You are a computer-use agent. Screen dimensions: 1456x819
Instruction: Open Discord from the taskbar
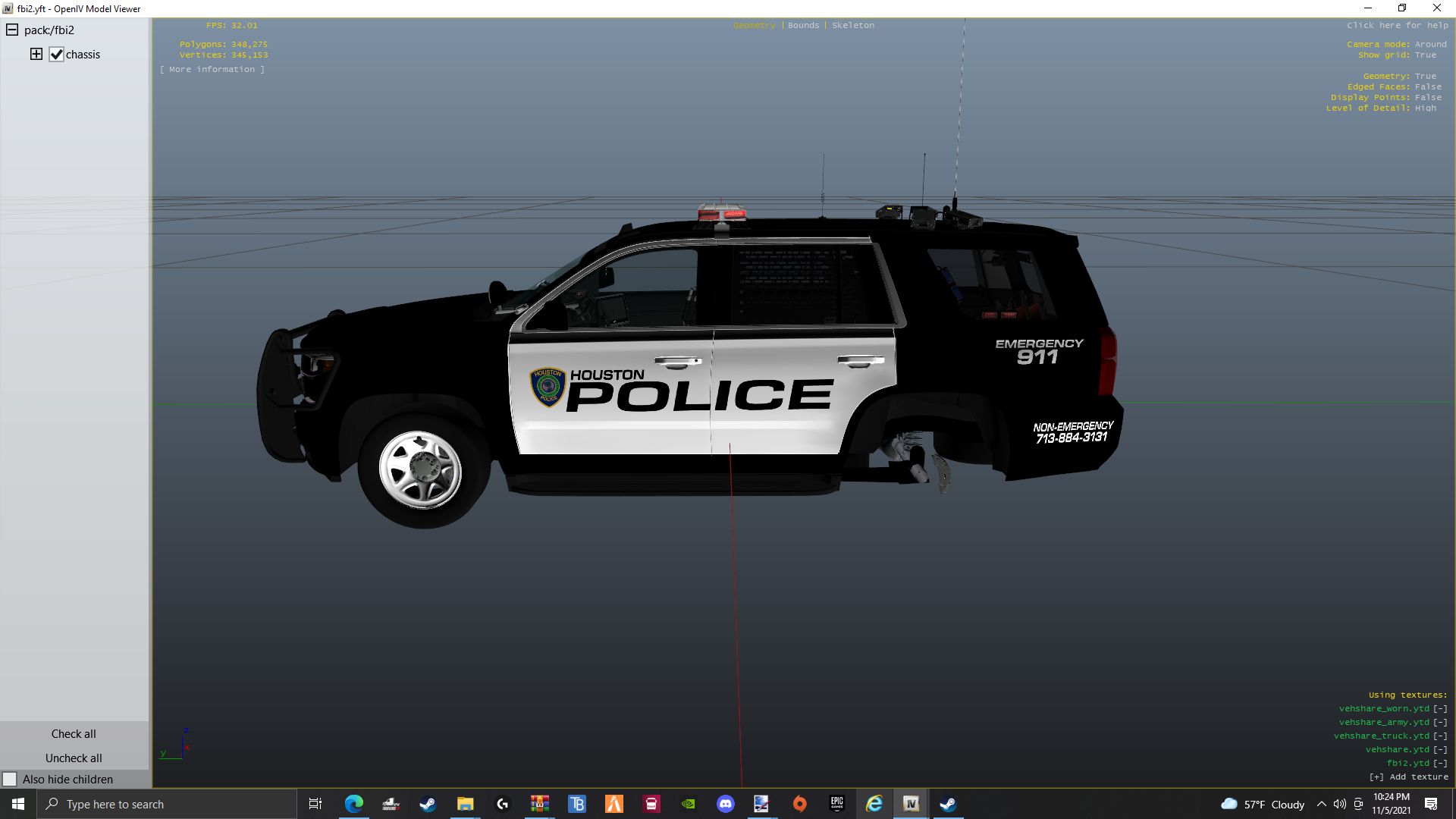(x=726, y=804)
